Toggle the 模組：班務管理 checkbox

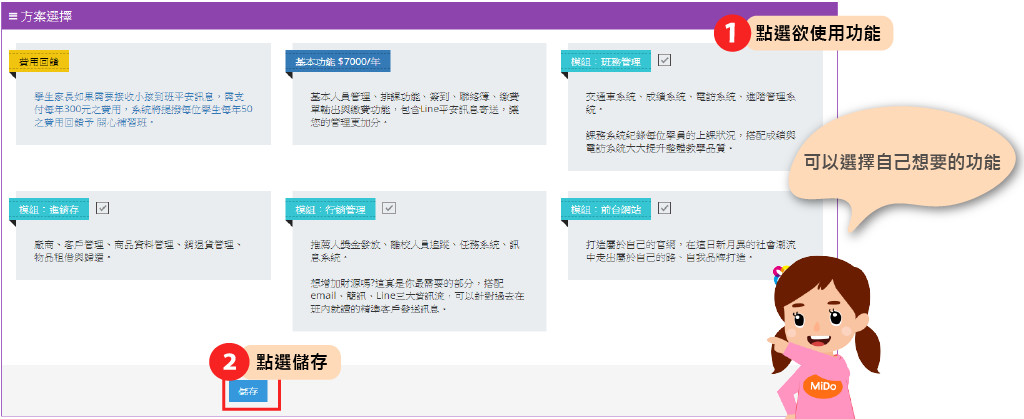pos(665,60)
